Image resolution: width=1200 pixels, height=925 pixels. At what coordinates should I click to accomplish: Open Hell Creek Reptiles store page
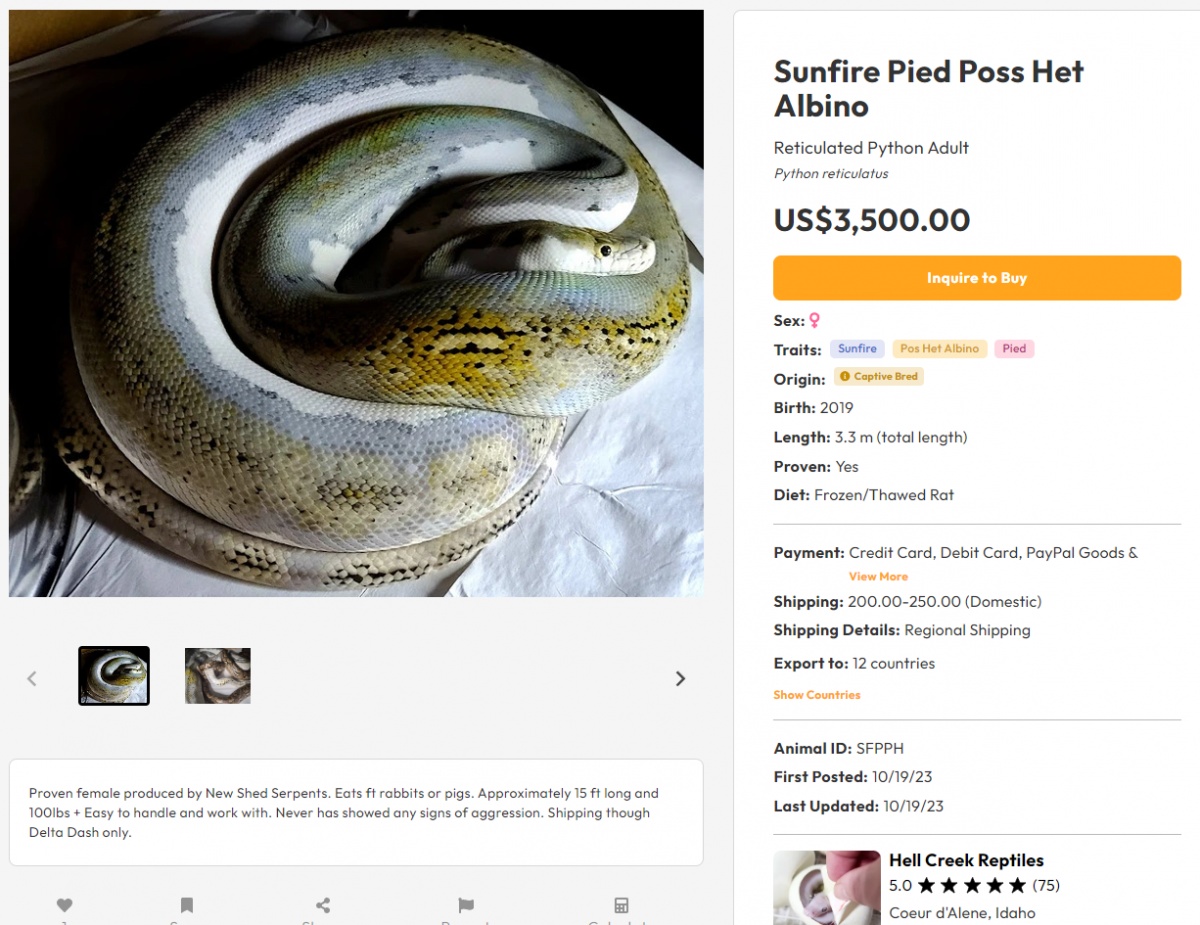[x=966, y=860]
